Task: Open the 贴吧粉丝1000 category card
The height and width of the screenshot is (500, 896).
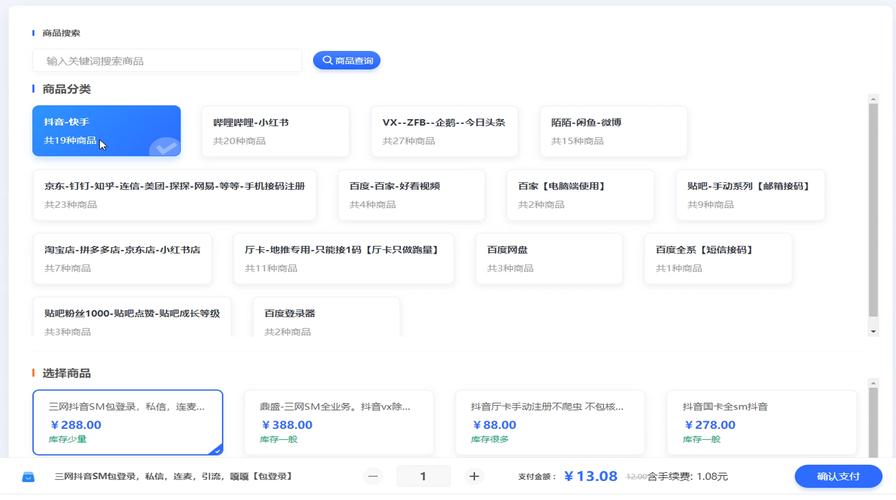Action: click(x=132, y=317)
